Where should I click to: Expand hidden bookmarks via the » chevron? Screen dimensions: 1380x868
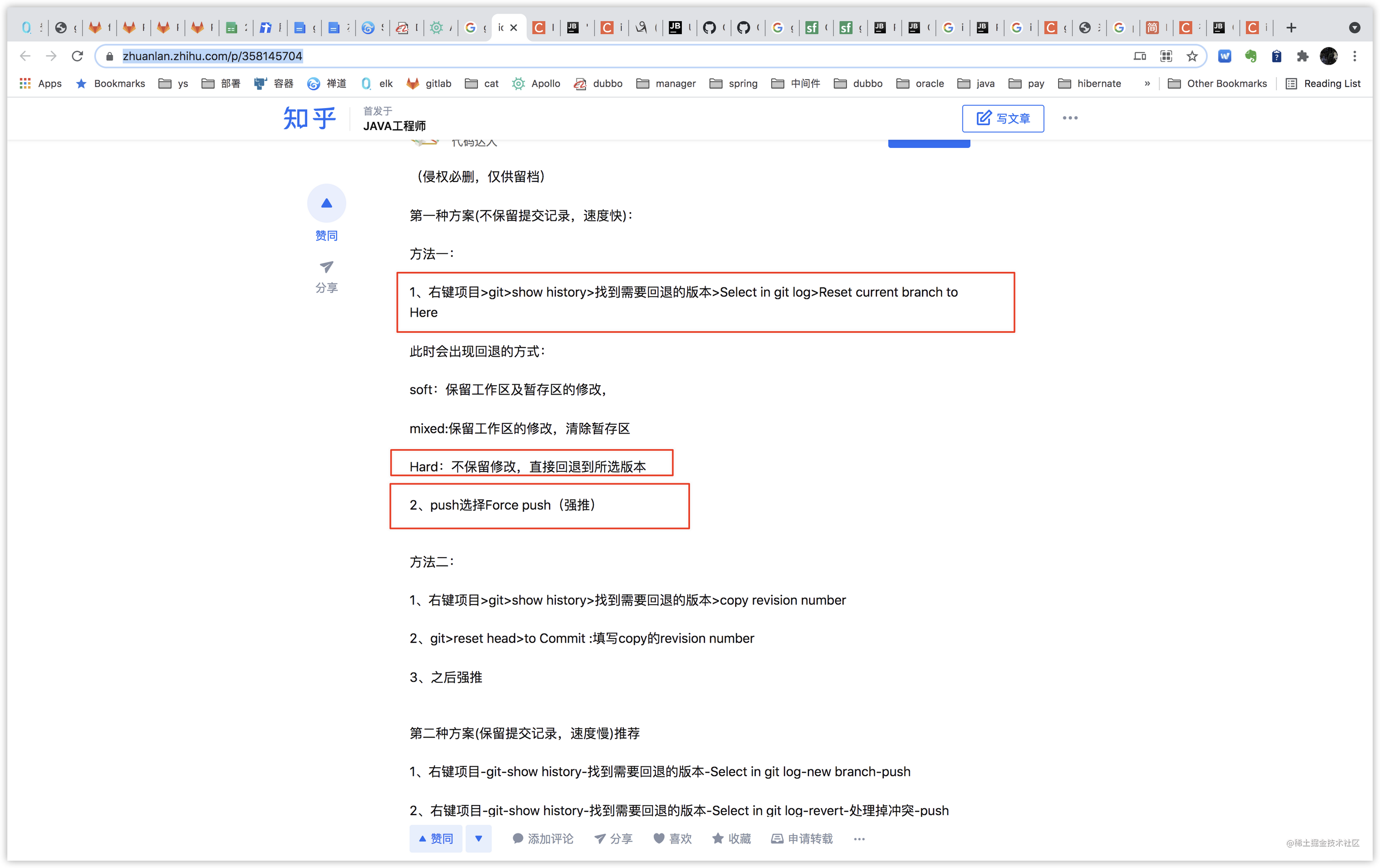pos(1147,84)
